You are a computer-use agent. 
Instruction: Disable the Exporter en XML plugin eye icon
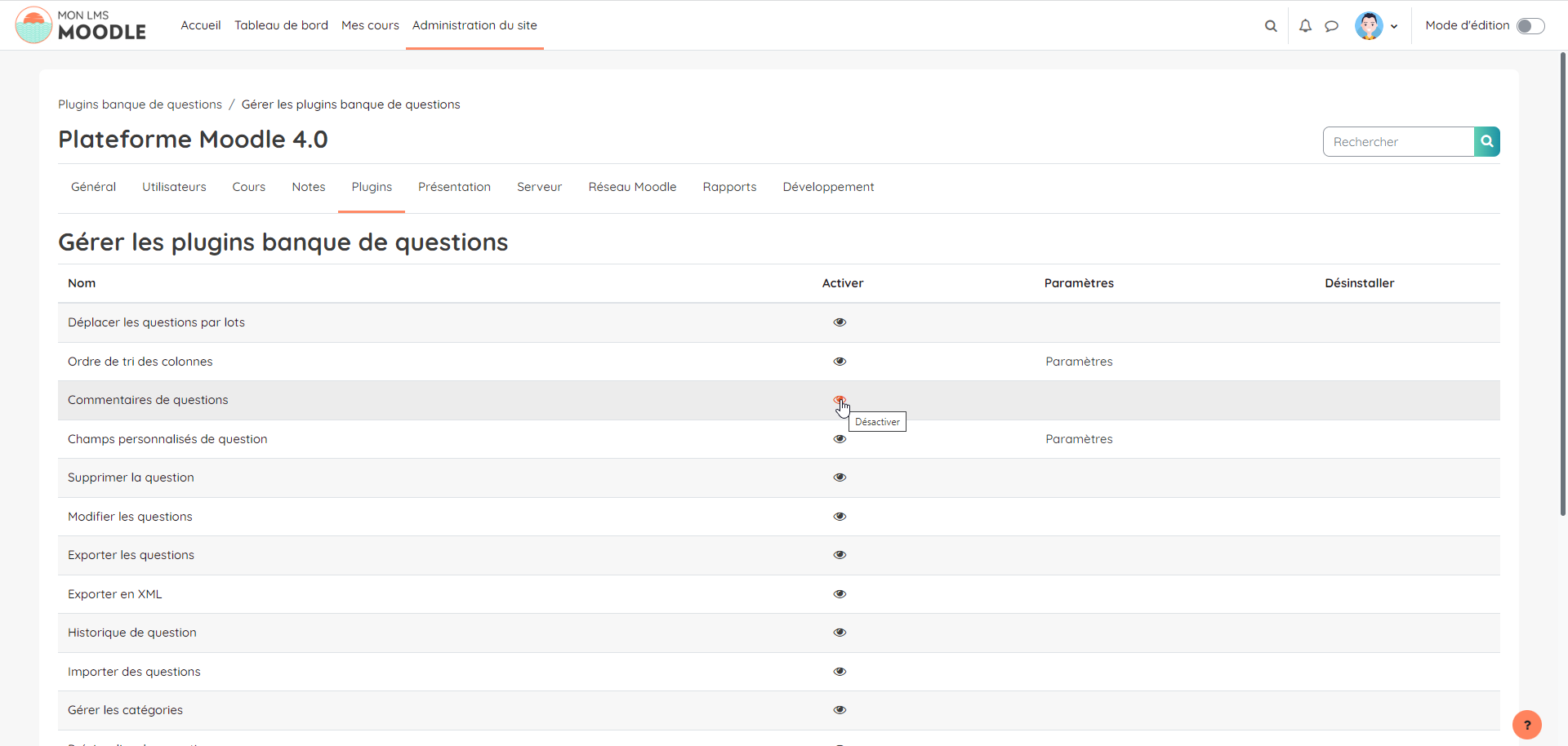pyautogui.click(x=840, y=594)
